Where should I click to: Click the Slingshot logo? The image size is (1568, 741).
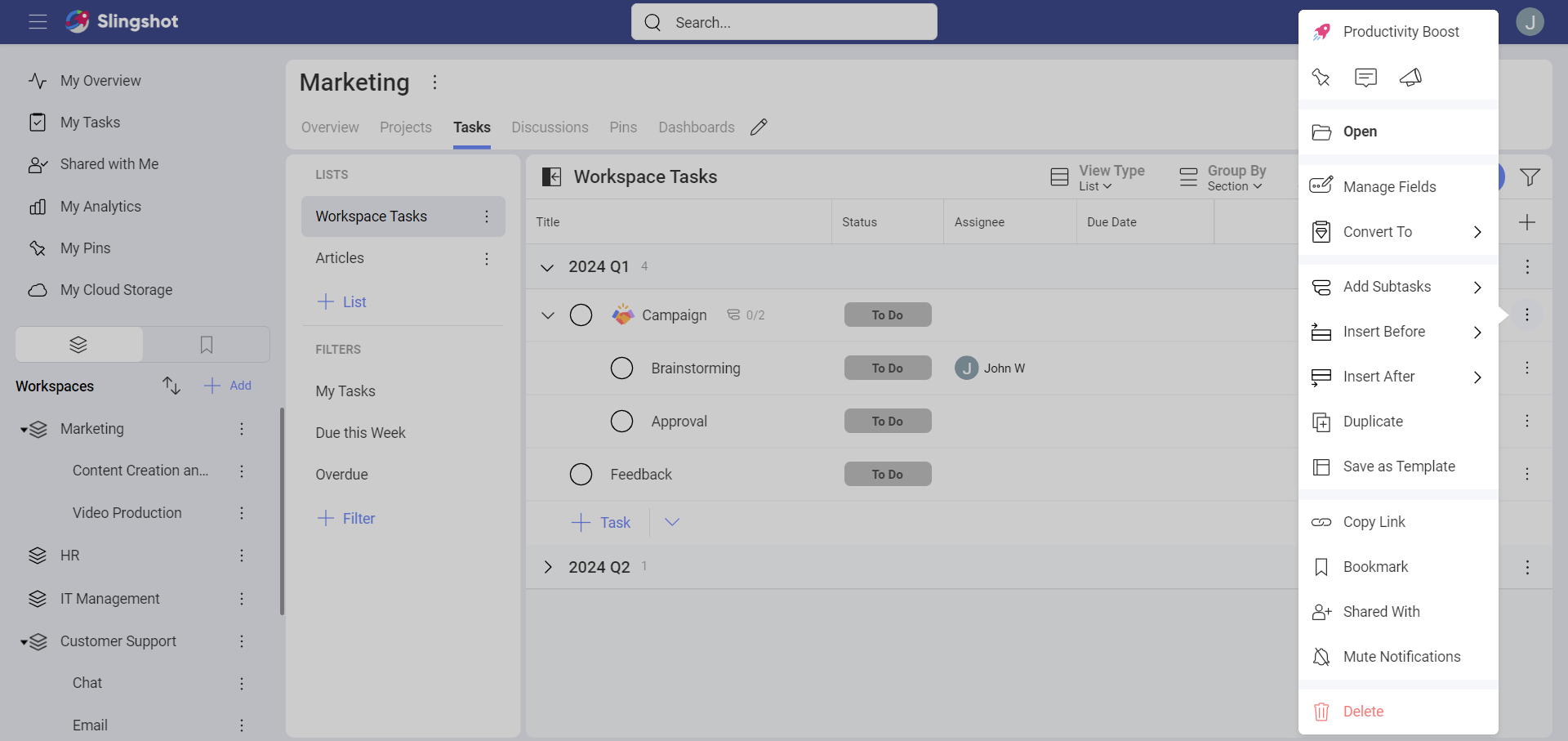[x=122, y=21]
